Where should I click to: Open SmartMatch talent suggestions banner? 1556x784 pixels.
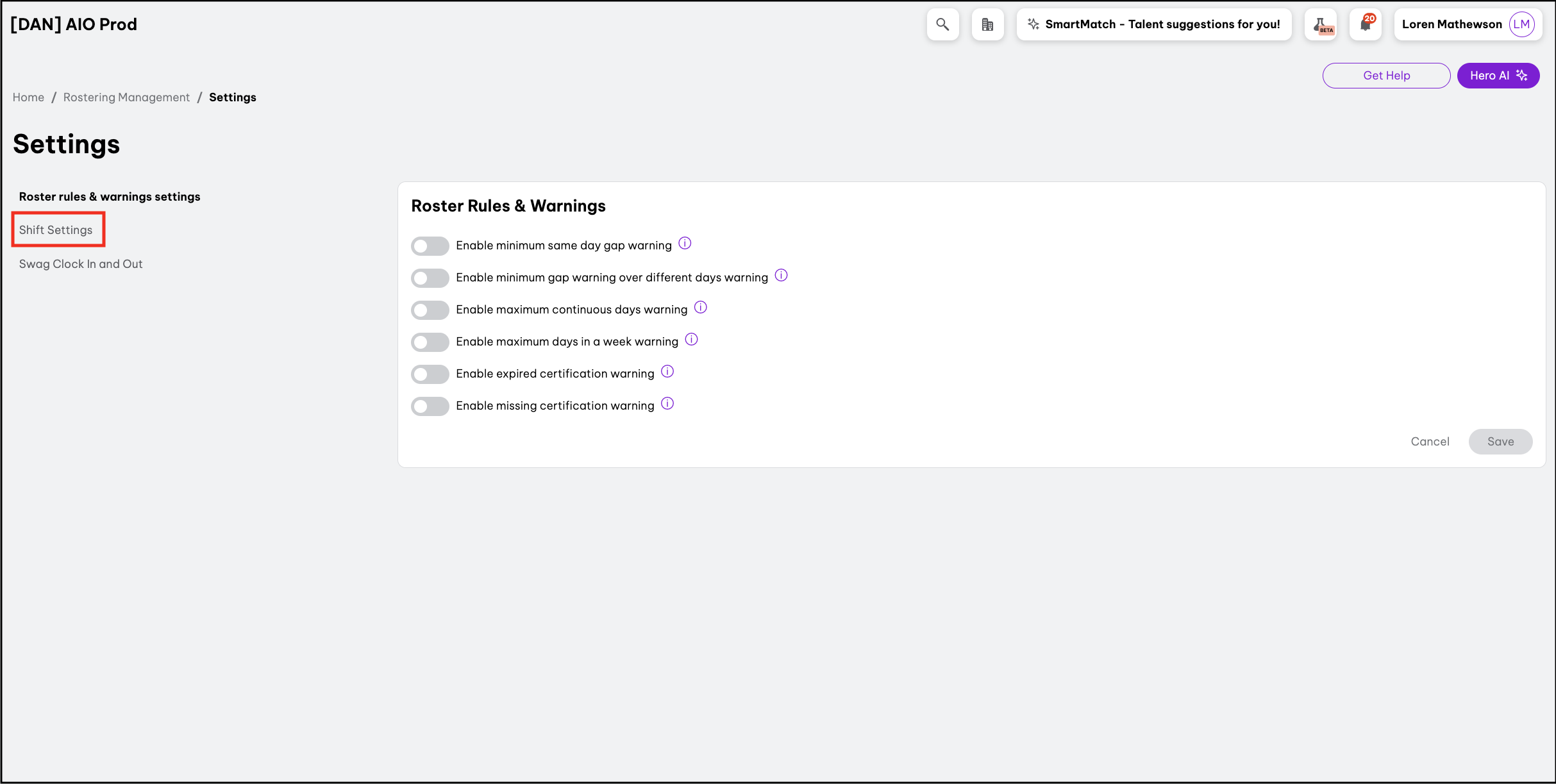(1153, 24)
